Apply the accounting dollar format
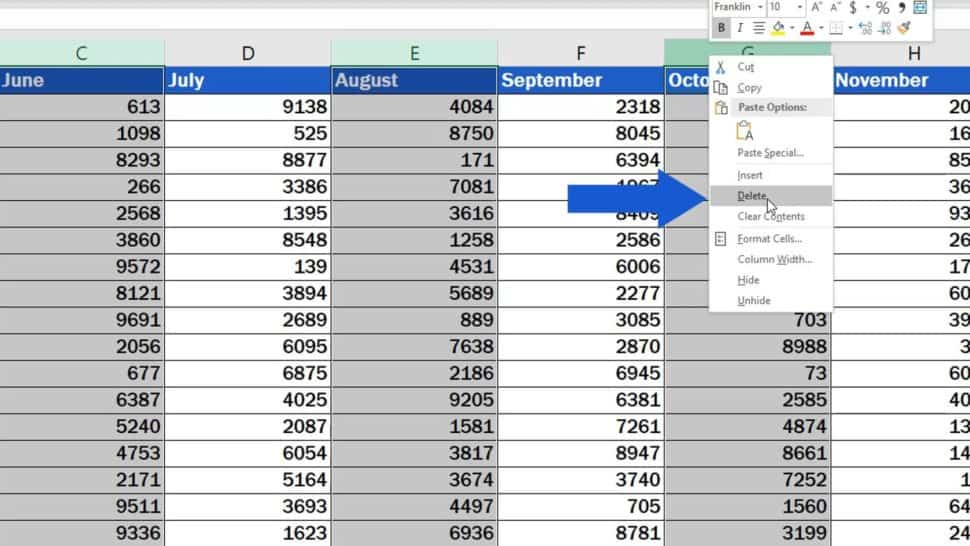The height and width of the screenshot is (546, 970). [853, 7]
